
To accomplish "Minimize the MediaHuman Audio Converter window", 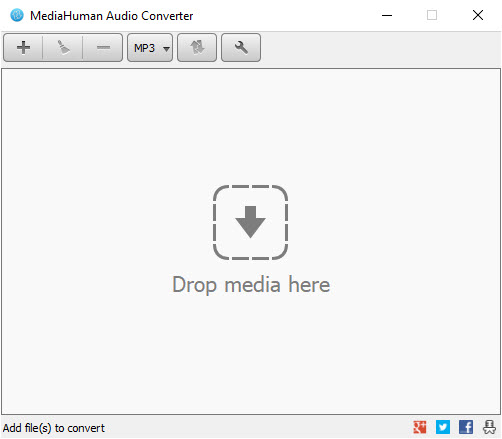I will pyautogui.click(x=387, y=15).
